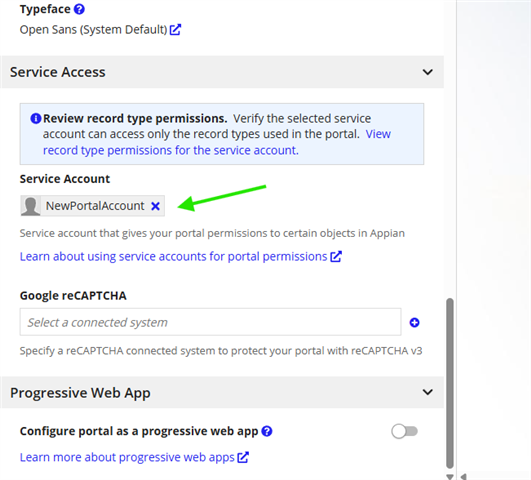The width and height of the screenshot is (531, 480).
Task: Click the external link icon after service accounts link
Action: coord(336,256)
